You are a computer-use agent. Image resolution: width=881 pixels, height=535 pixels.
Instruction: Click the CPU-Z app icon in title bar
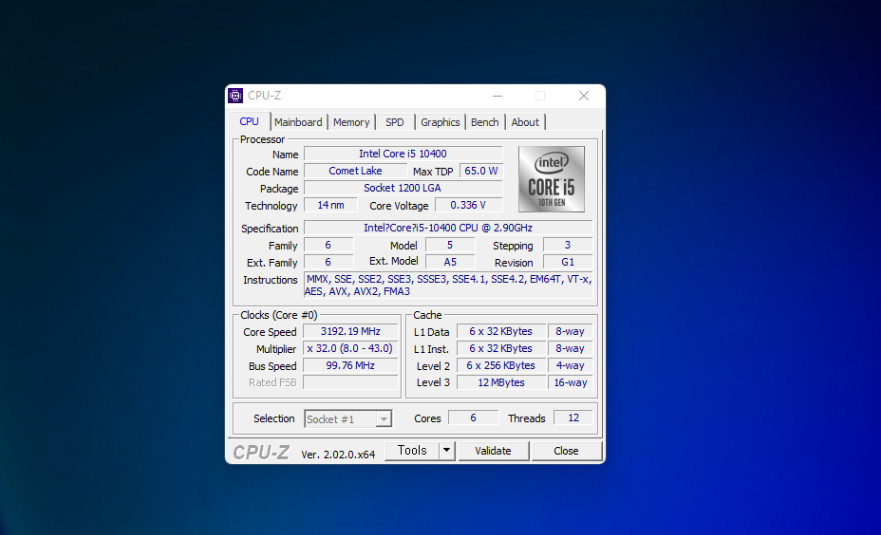[235, 96]
